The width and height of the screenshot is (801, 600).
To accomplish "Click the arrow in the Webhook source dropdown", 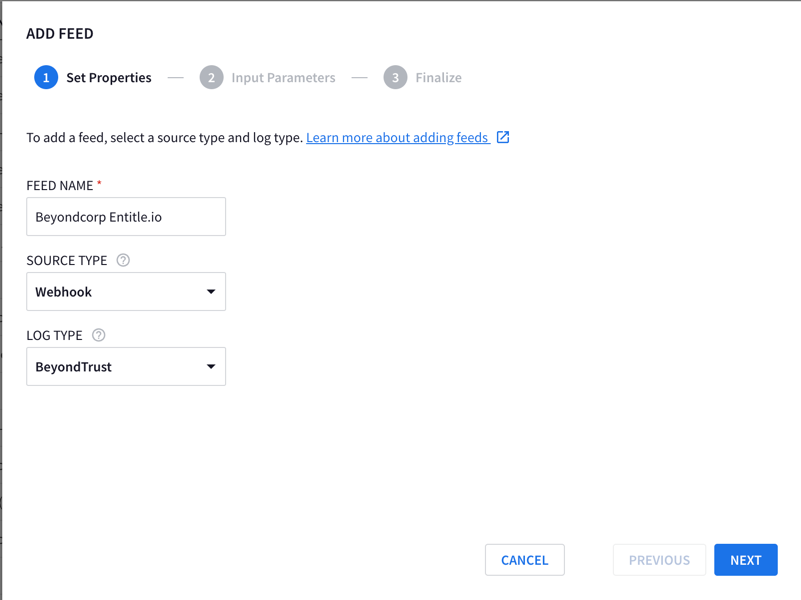I will pos(211,292).
